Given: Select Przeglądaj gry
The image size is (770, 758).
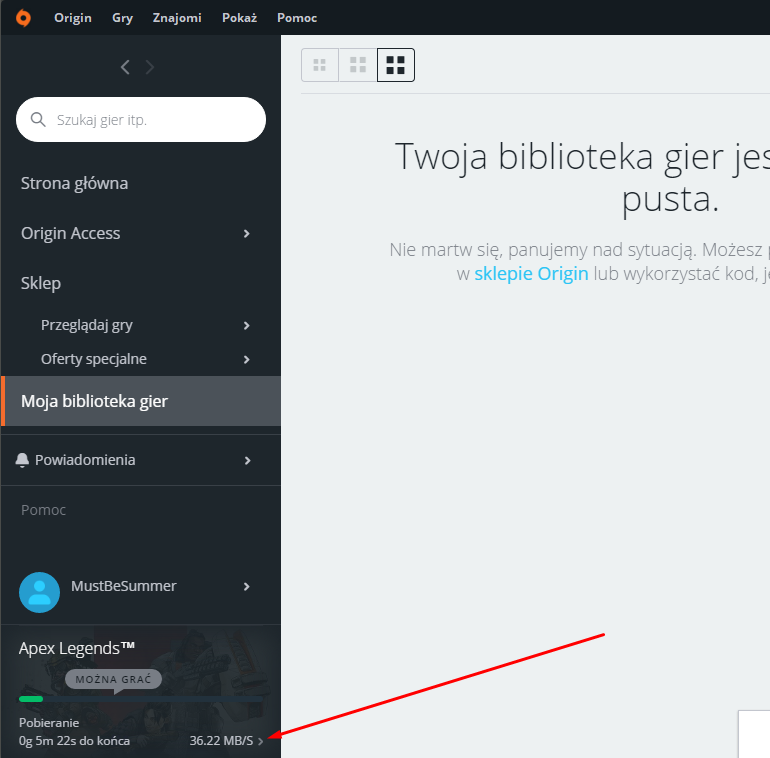Looking at the screenshot, I should pyautogui.click(x=87, y=325).
